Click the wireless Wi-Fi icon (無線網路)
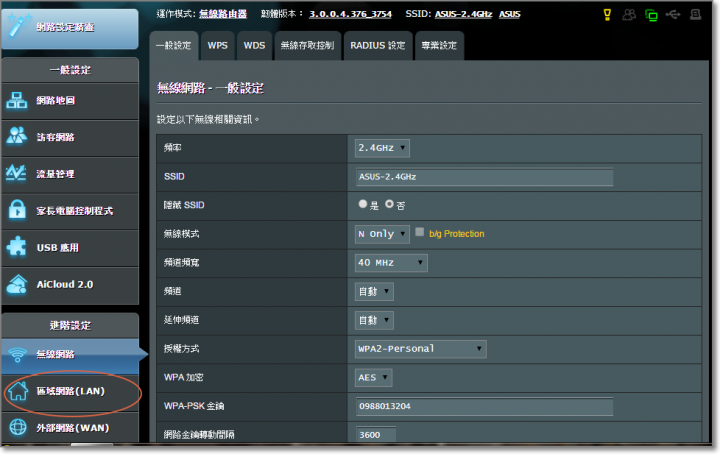 pos(17,354)
